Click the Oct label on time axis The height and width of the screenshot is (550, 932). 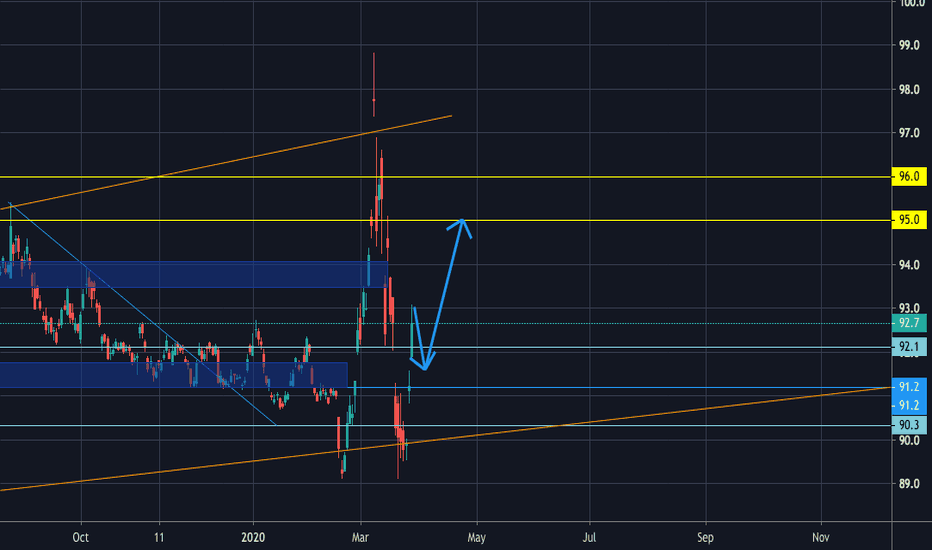pos(81,538)
